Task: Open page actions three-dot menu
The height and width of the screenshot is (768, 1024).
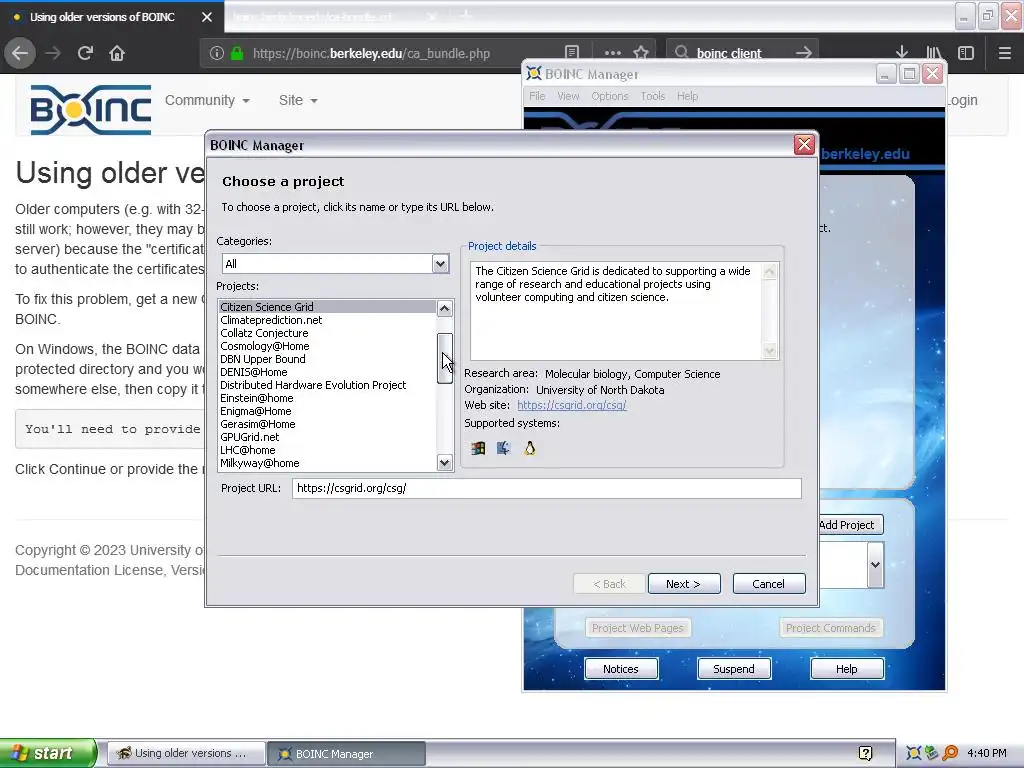Action: point(613,53)
